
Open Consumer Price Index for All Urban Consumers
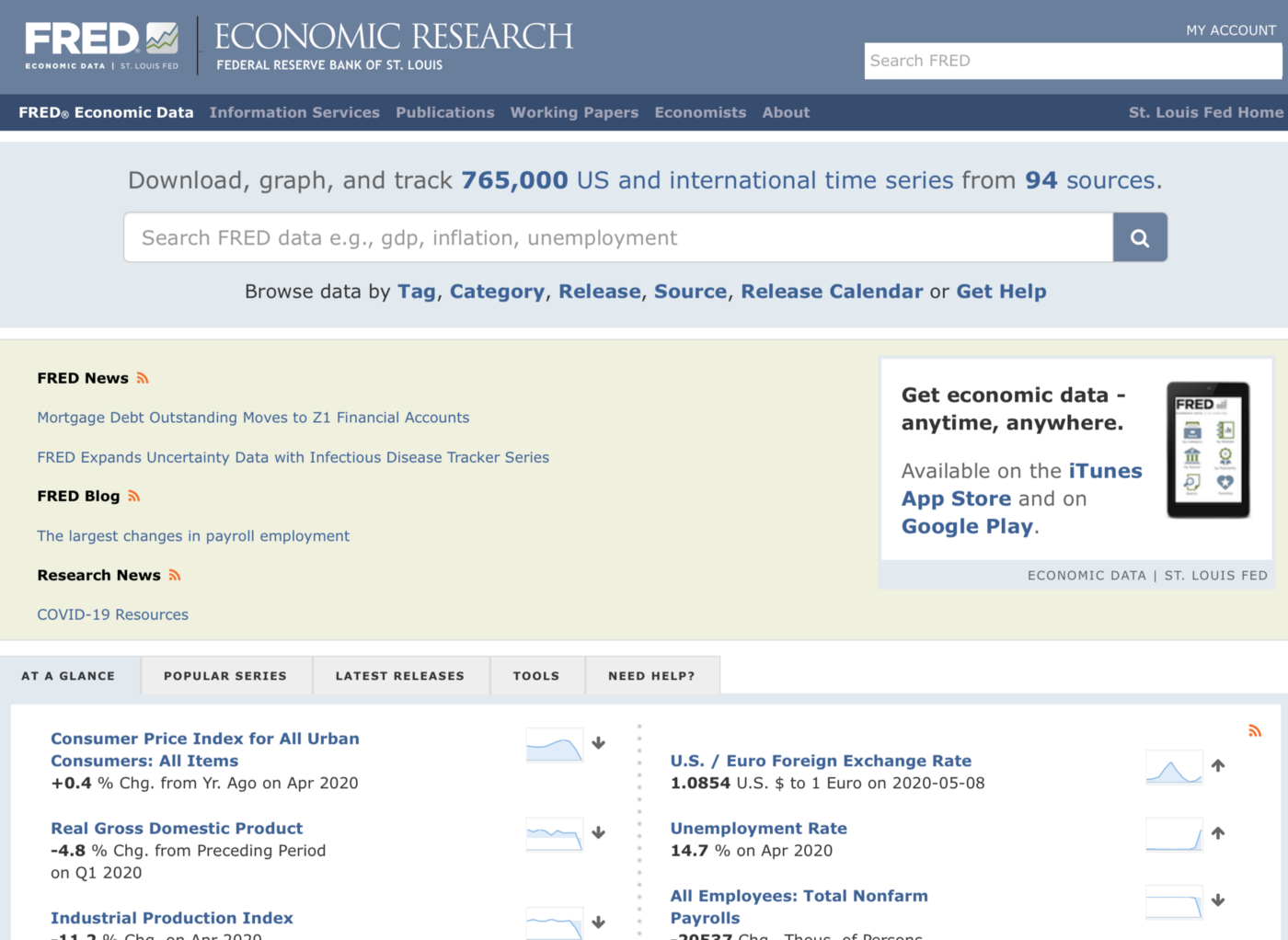(205, 750)
